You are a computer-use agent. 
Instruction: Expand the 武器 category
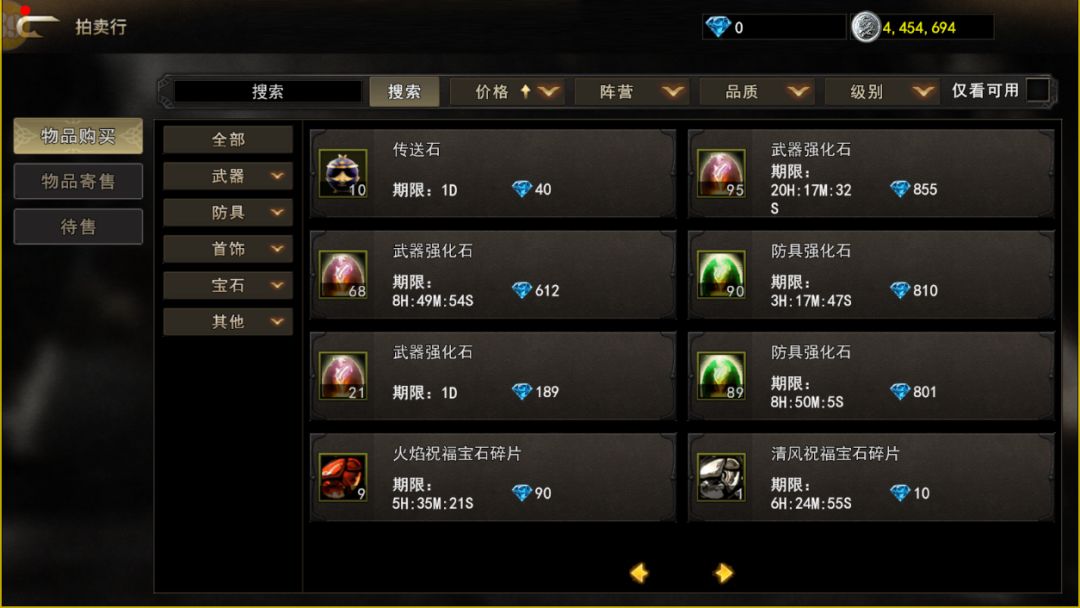[228, 176]
